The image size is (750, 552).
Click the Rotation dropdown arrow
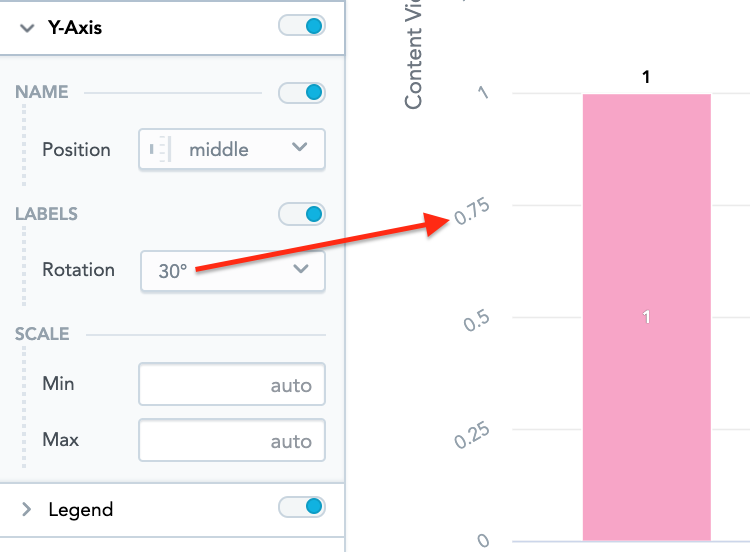pos(299,269)
